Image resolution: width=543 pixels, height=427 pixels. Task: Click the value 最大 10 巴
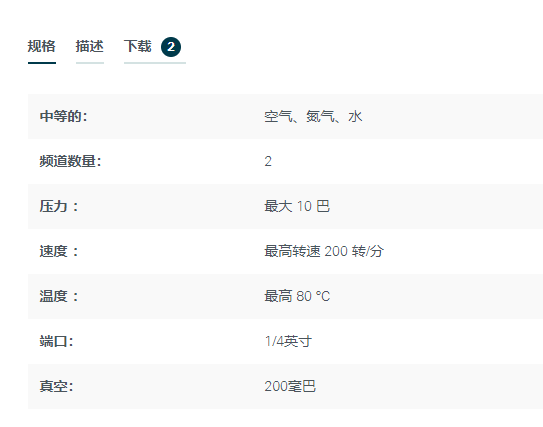(297, 206)
